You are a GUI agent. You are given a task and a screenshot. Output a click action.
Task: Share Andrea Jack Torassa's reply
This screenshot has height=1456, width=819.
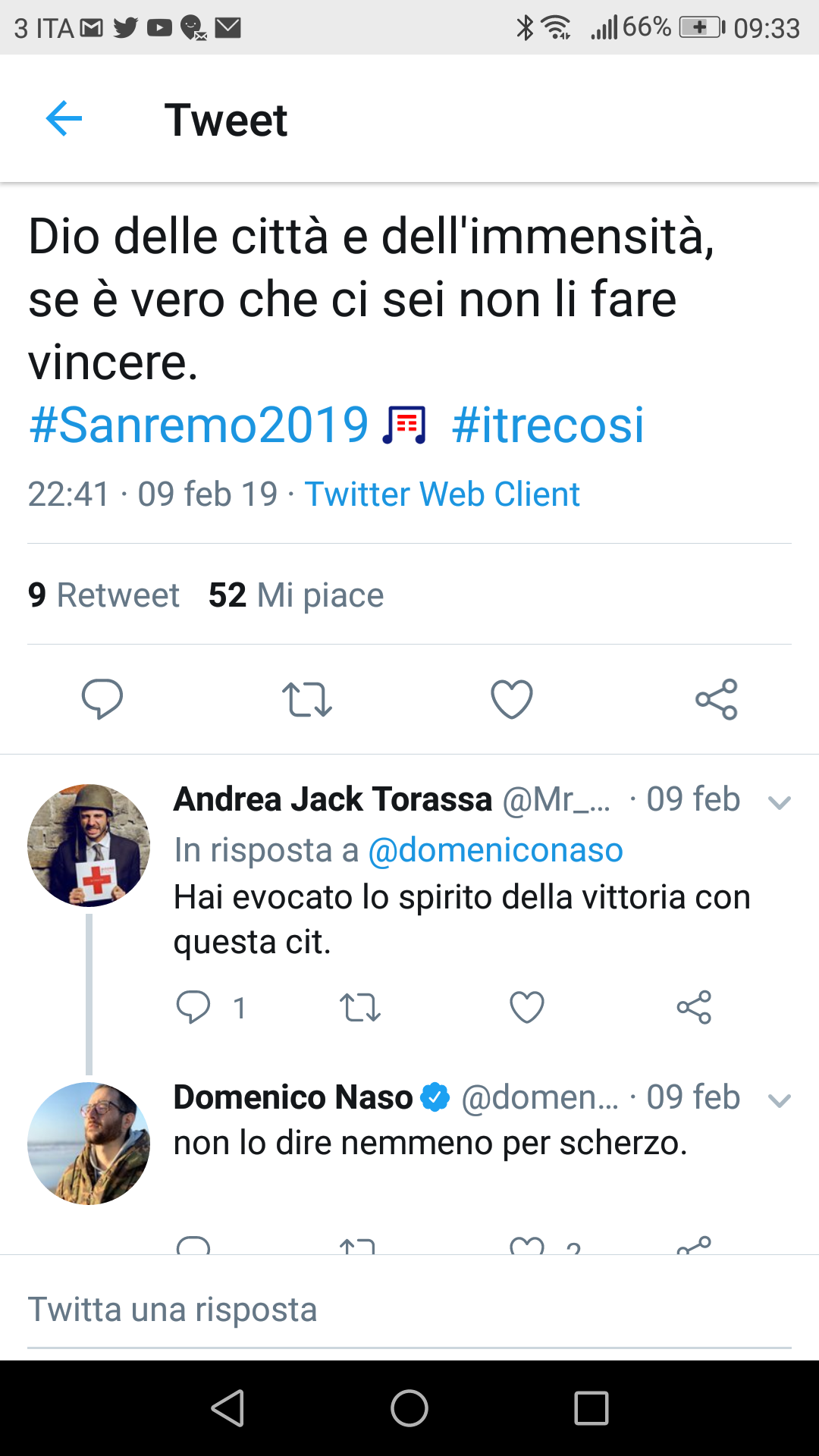click(694, 1007)
